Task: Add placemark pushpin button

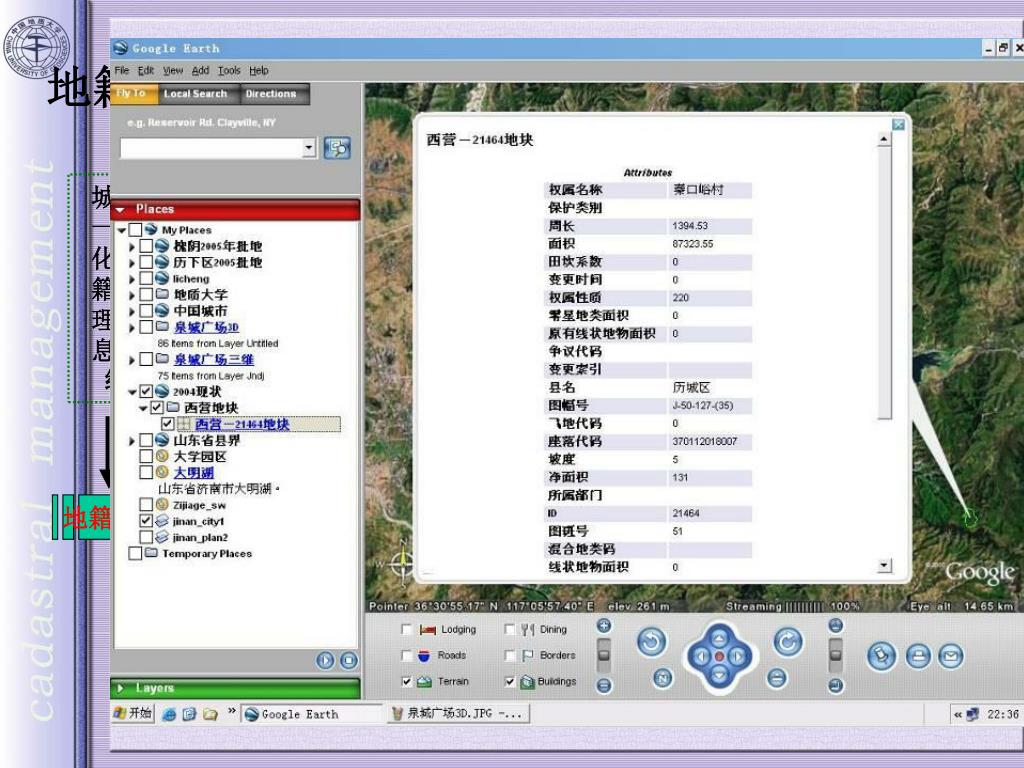Action: coord(881,656)
